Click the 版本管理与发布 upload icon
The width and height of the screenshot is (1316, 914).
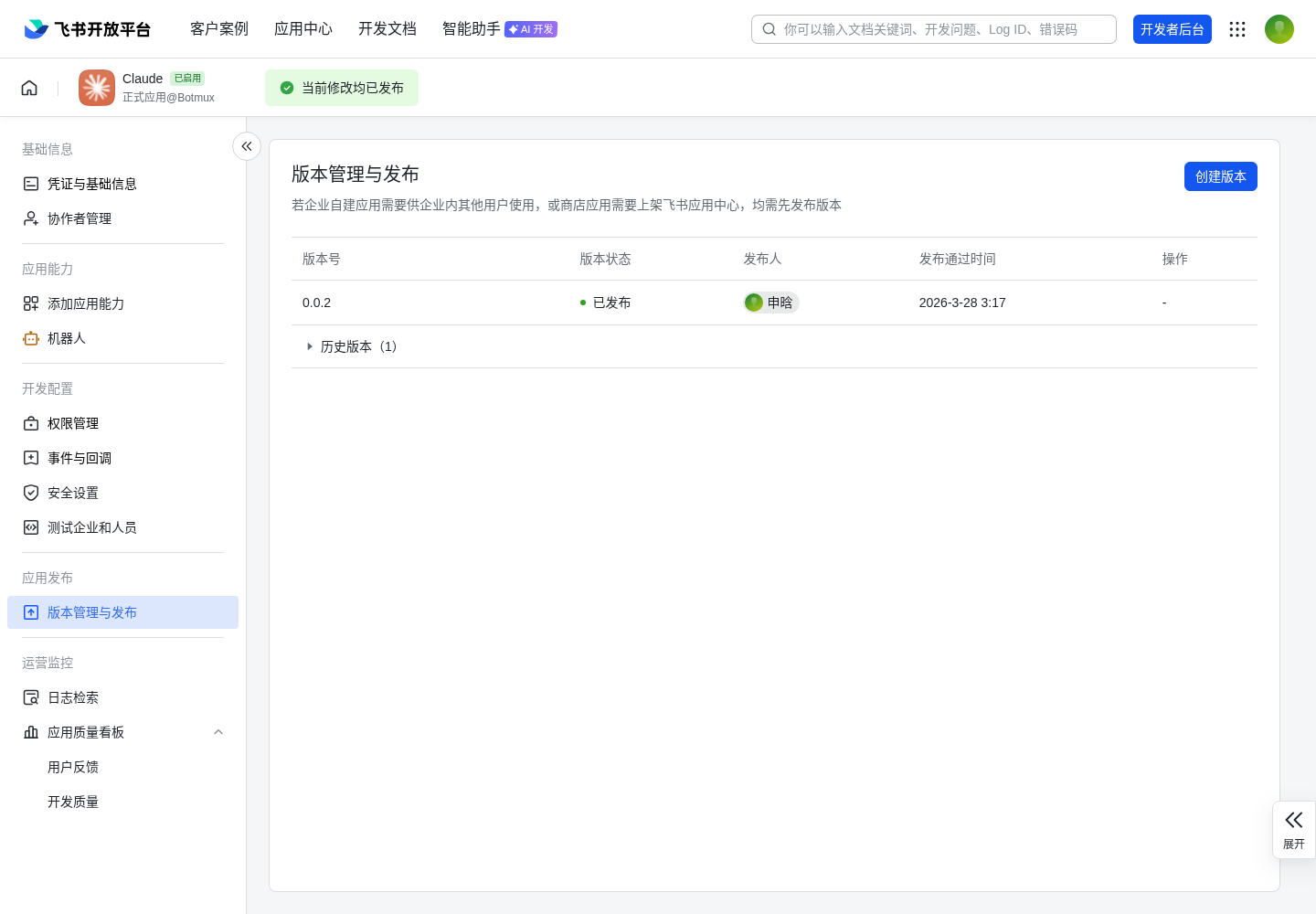tap(31, 612)
